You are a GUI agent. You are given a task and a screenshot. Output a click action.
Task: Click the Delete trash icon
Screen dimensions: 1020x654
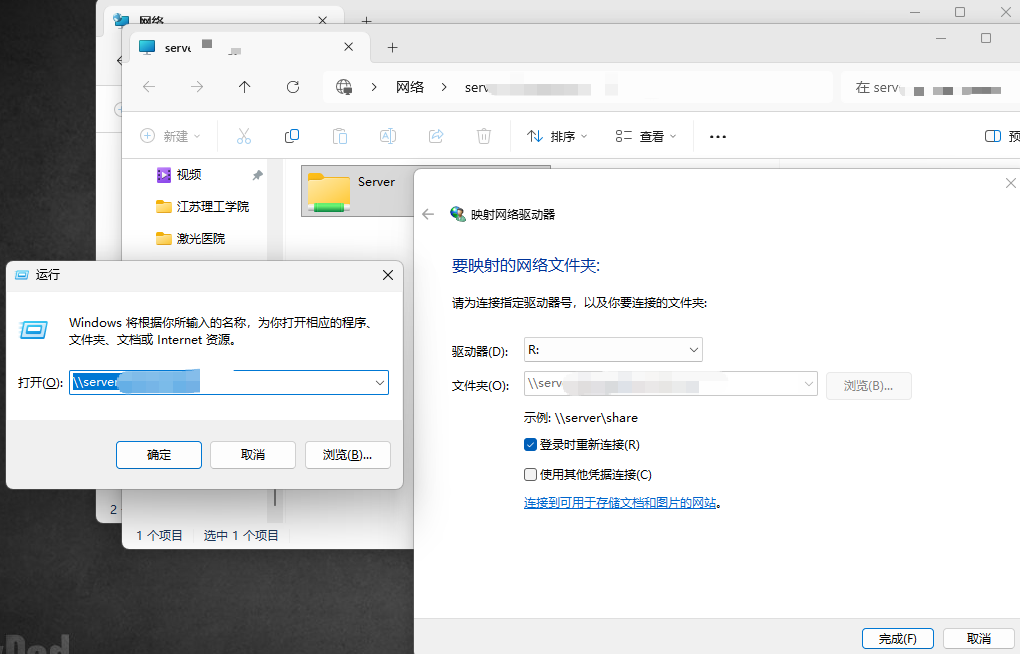(x=484, y=136)
